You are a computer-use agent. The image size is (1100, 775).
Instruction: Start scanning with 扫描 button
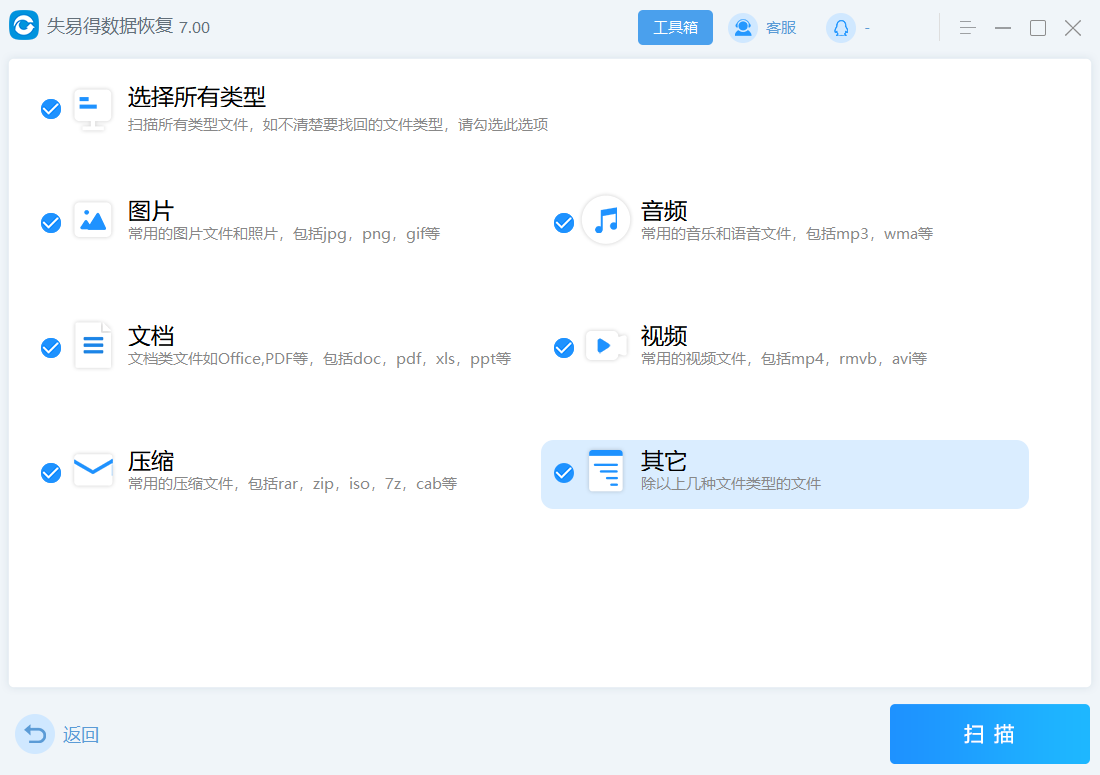coord(989,734)
